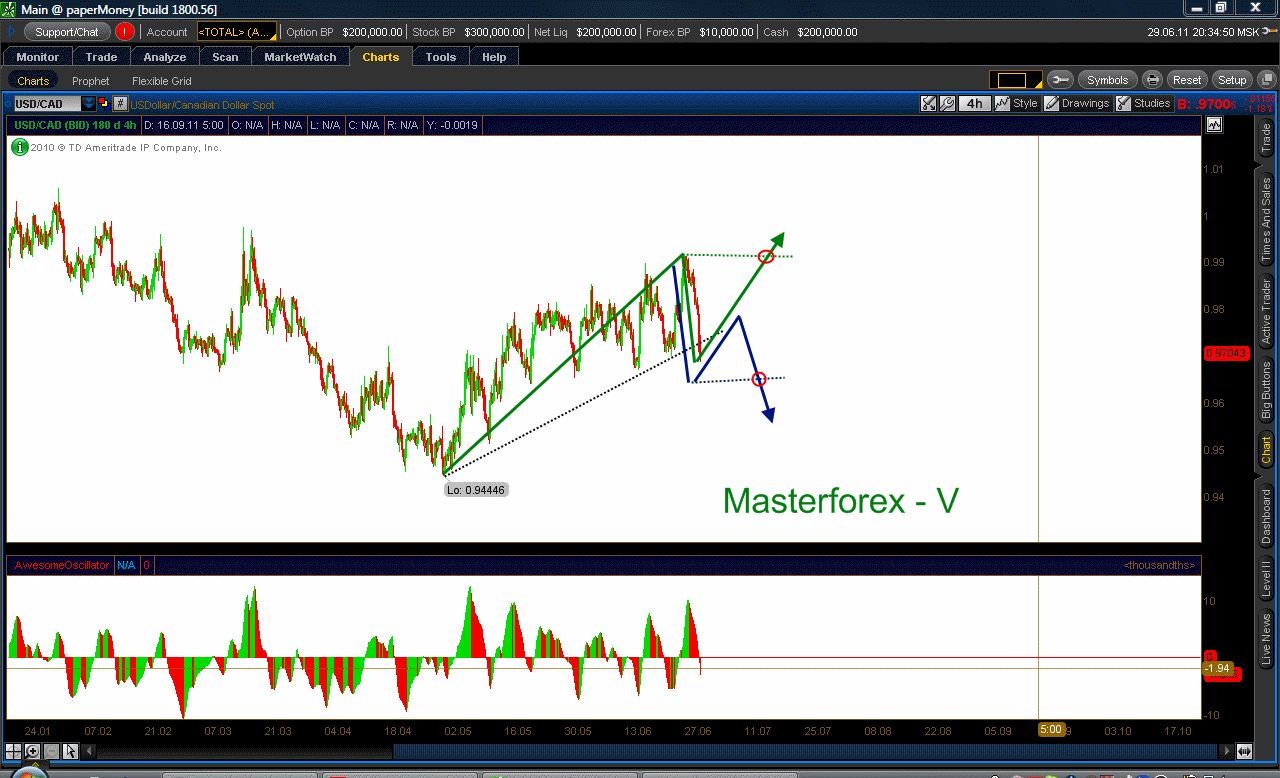Switch to the Prophet sub-tab
1280x778 pixels.
point(91,81)
